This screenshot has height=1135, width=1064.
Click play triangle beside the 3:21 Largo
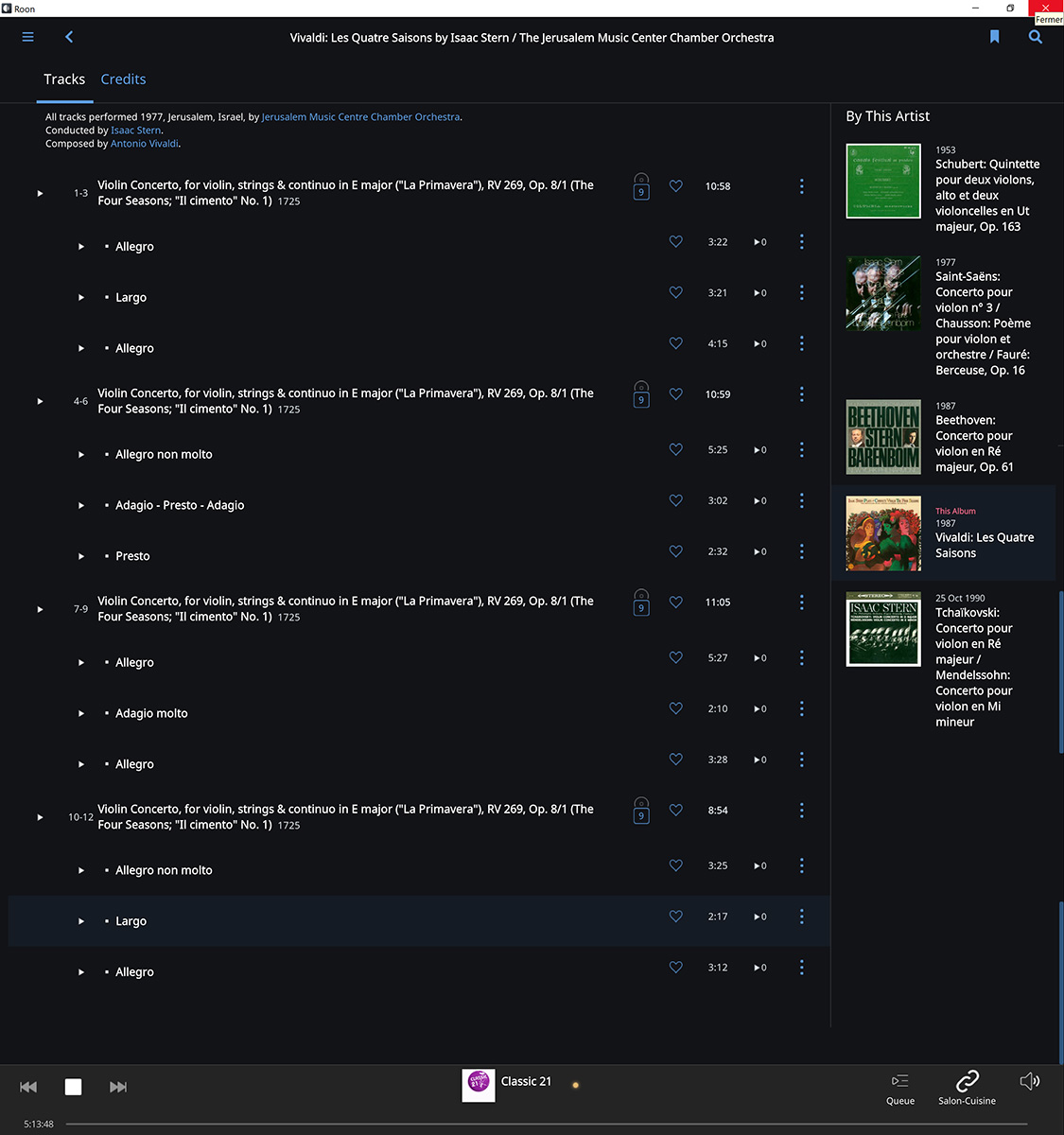[x=81, y=298]
